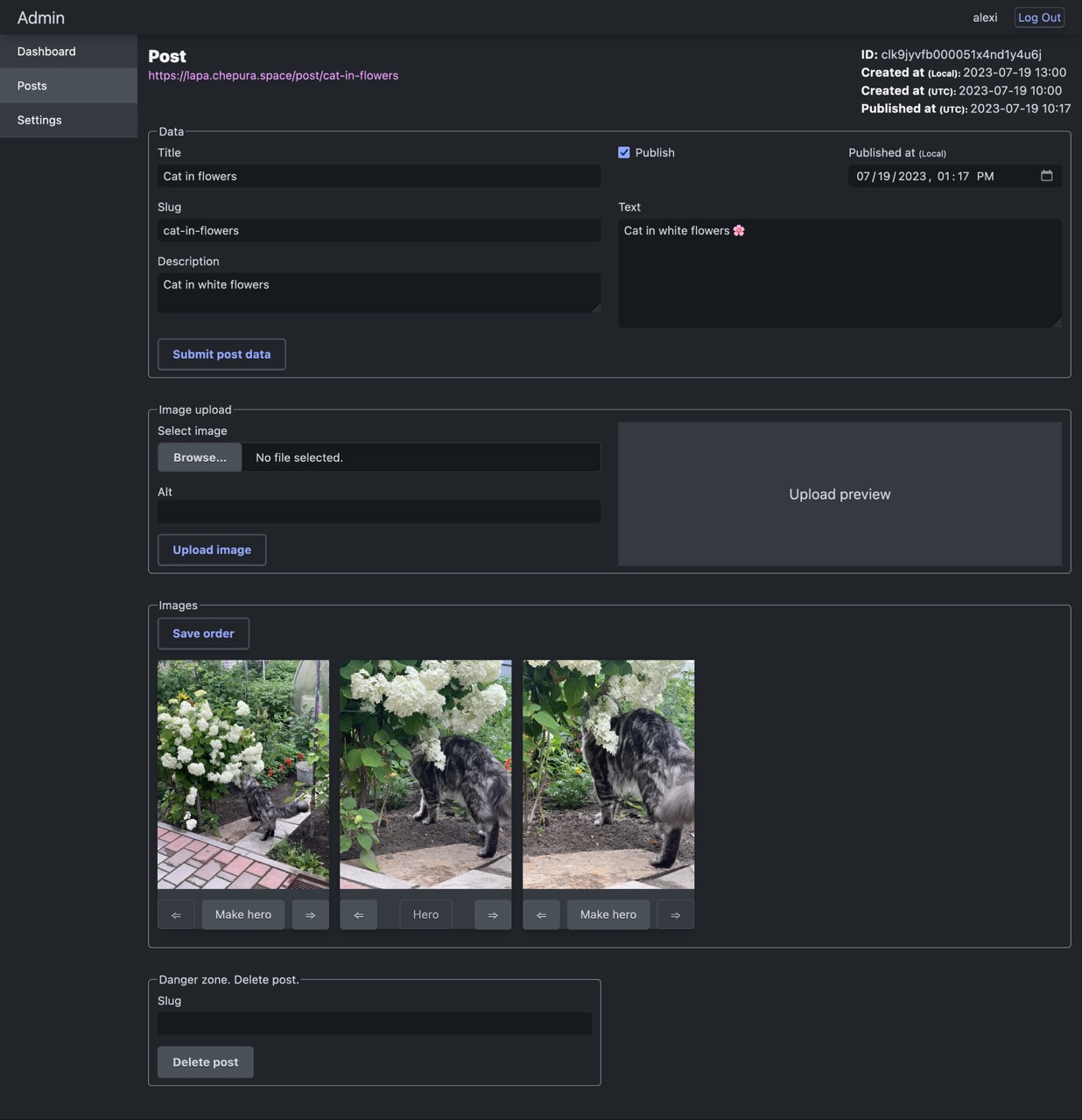1082x1120 pixels.
Task: Click the Upload image button
Action: (x=211, y=549)
